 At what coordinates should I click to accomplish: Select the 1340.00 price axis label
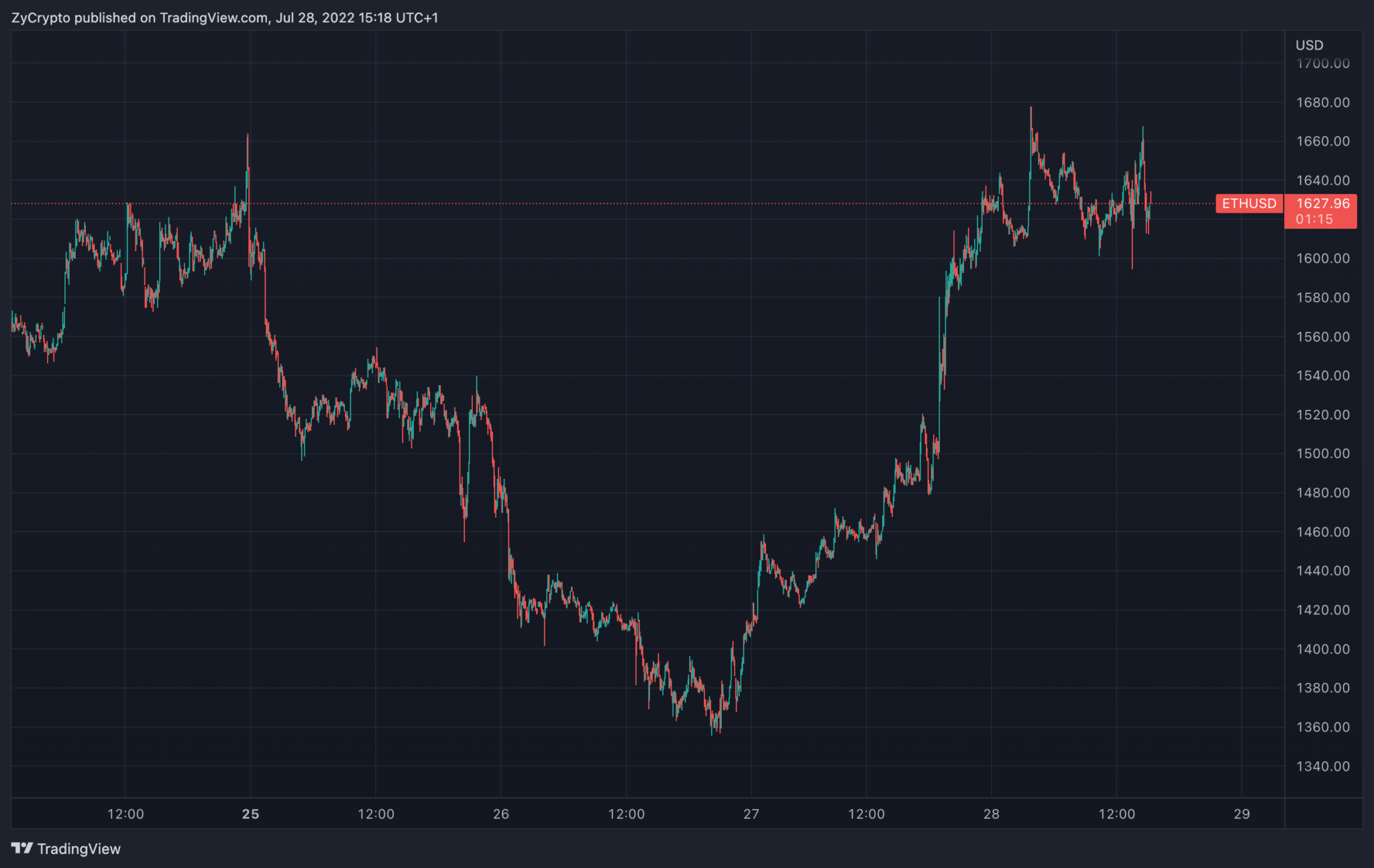(1322, 766)
